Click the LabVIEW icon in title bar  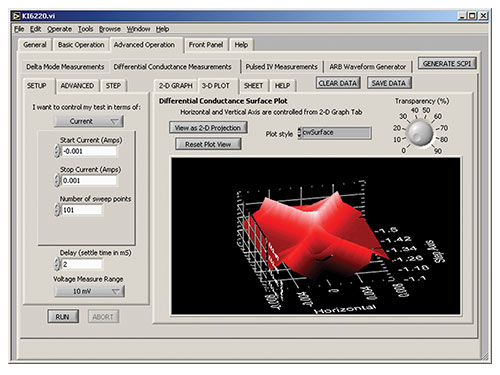tap(16, 16)
